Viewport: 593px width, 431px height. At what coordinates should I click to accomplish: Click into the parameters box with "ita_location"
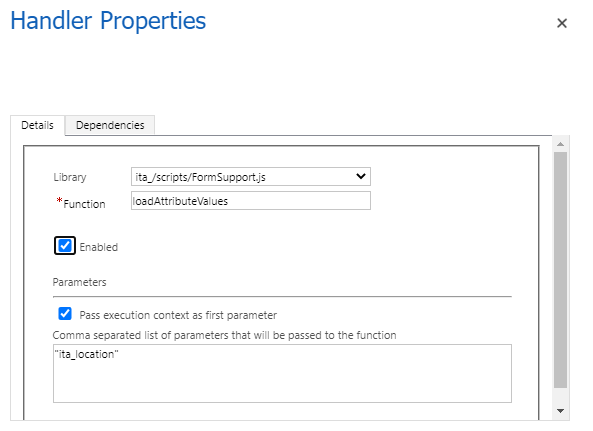(x=282, y=374)
